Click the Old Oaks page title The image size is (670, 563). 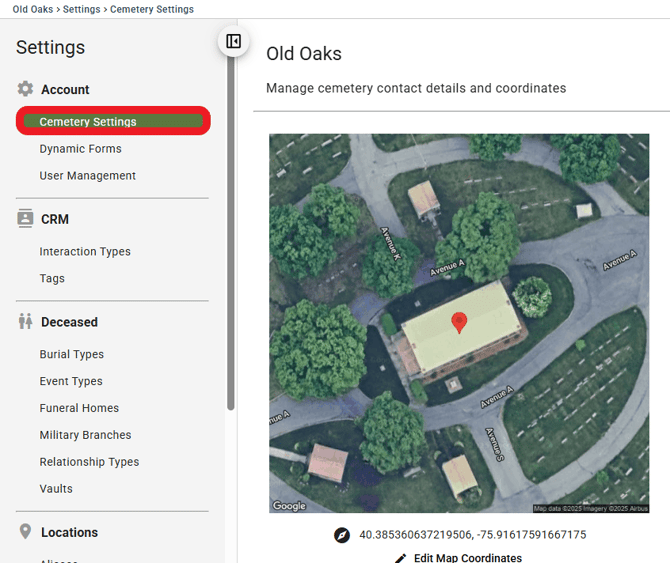pyautogui.click(x=304, y=54)
